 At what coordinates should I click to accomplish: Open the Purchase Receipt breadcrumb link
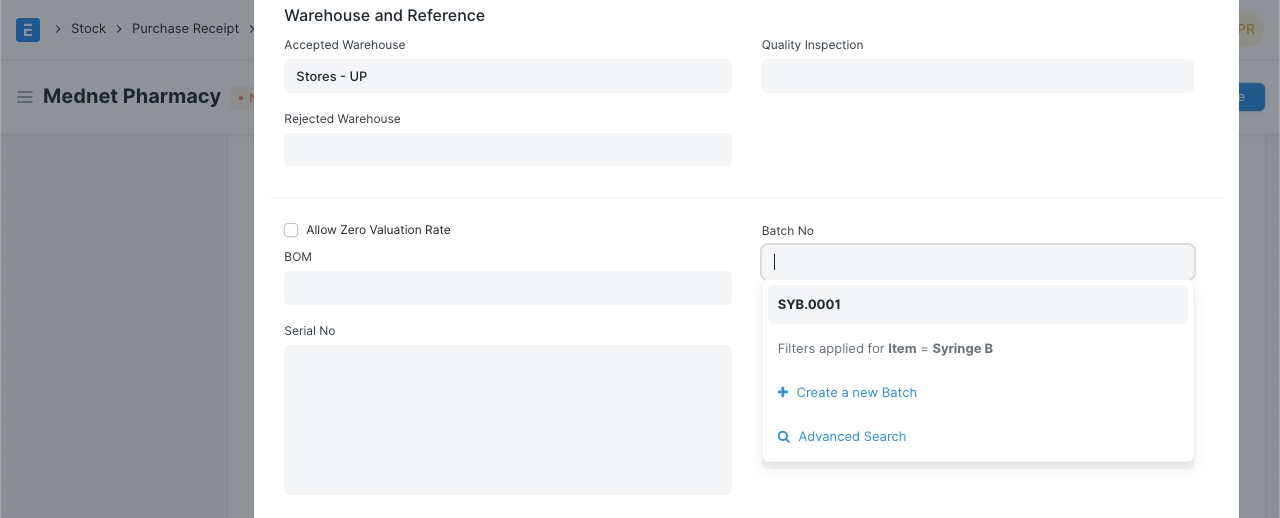click(185, 29)
